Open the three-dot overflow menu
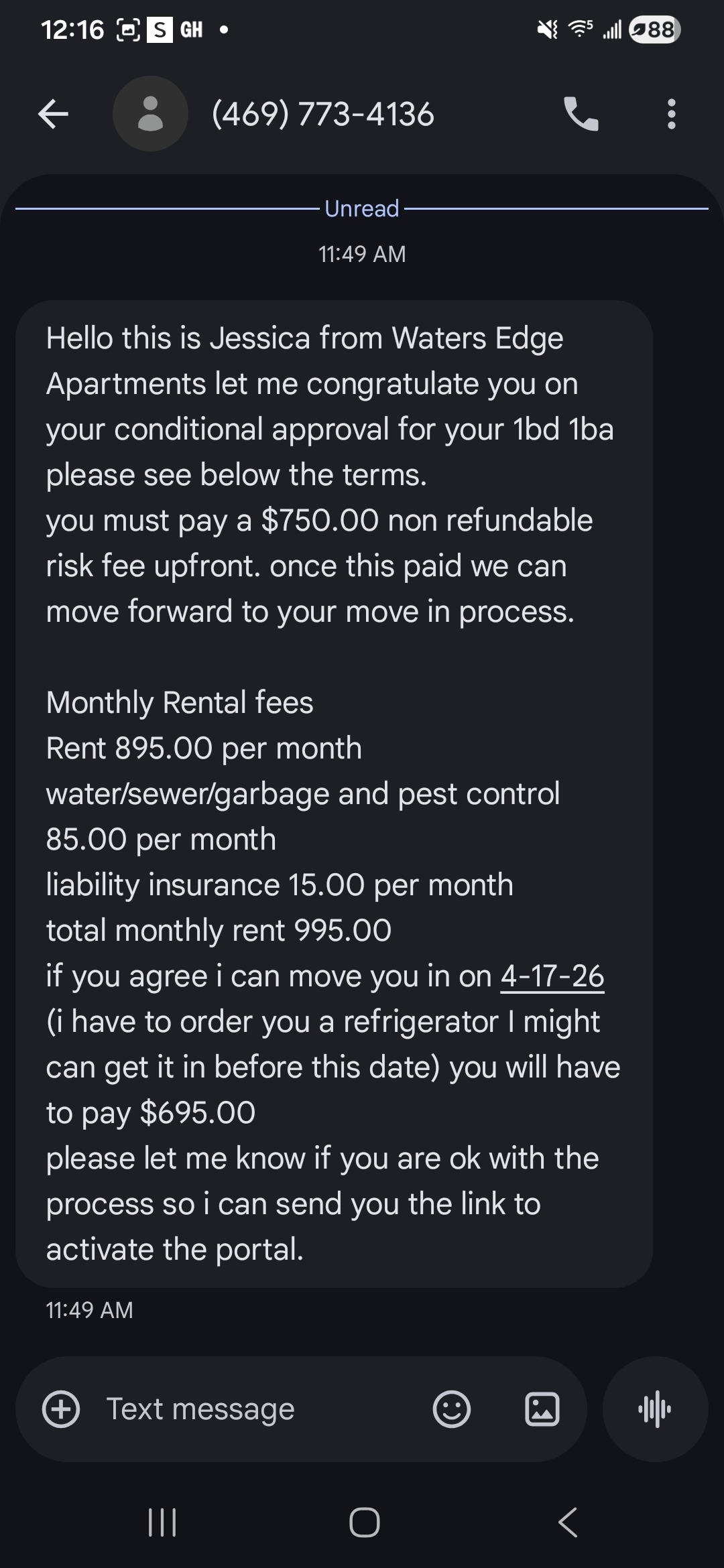This screenshot has height=1568, width=724. pos(671,114)
